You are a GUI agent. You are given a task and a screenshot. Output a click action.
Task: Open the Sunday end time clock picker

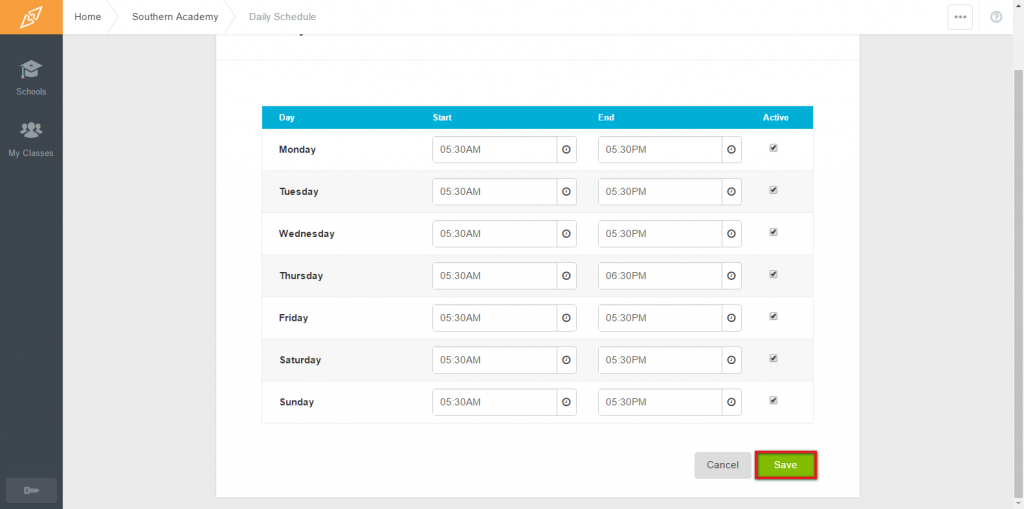click(731, 402)
